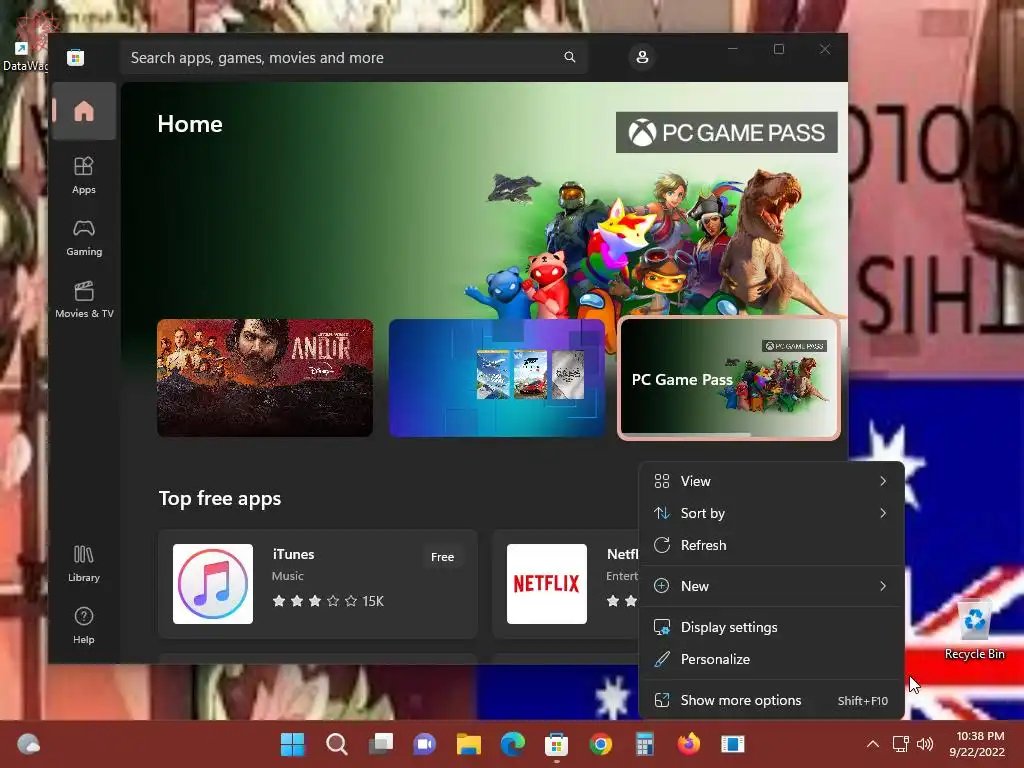
Task: Open the Library in the sidebar
Action: [x=84, y=564]
